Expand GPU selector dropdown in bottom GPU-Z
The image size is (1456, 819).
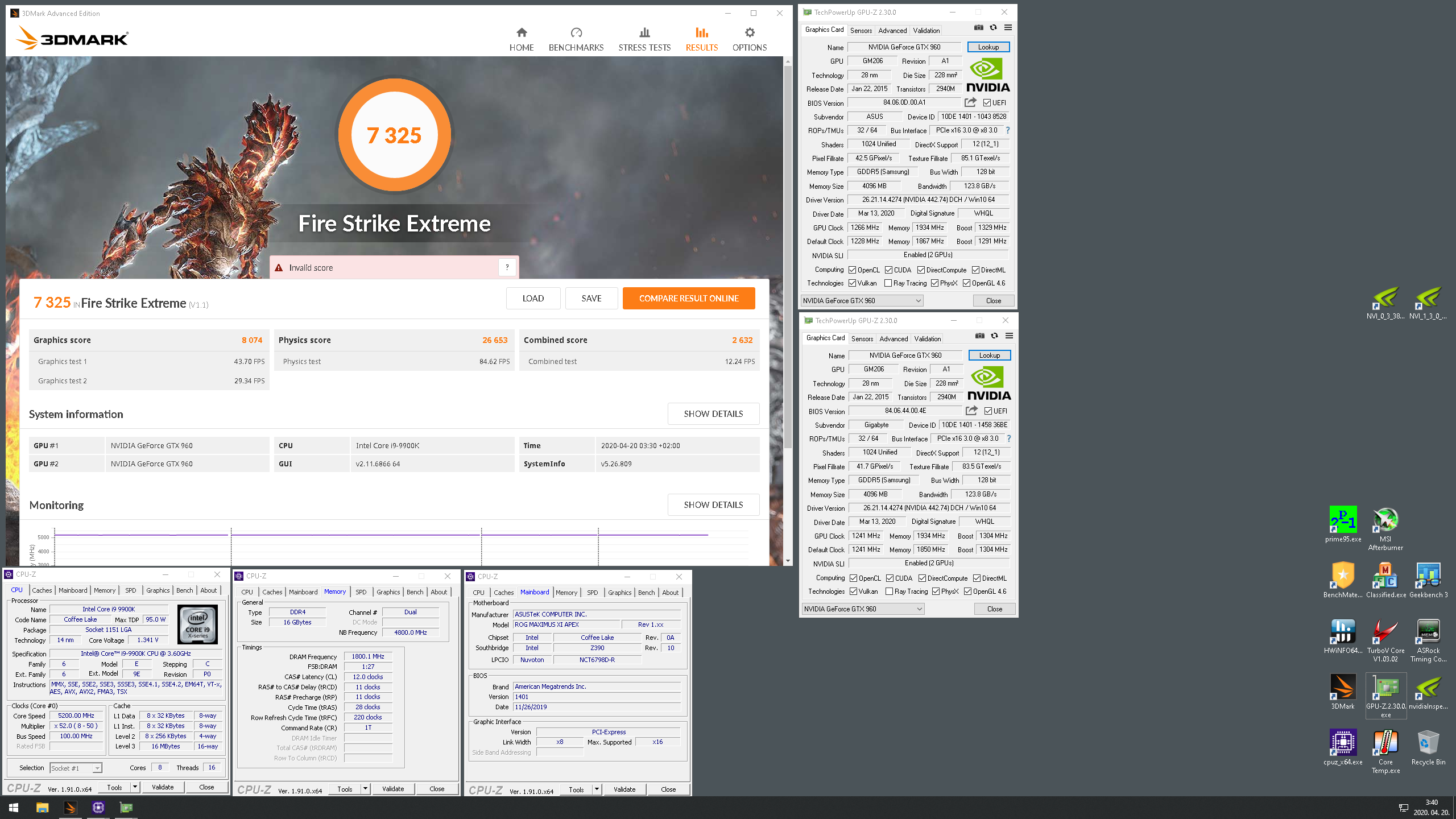tap(863, 609)
